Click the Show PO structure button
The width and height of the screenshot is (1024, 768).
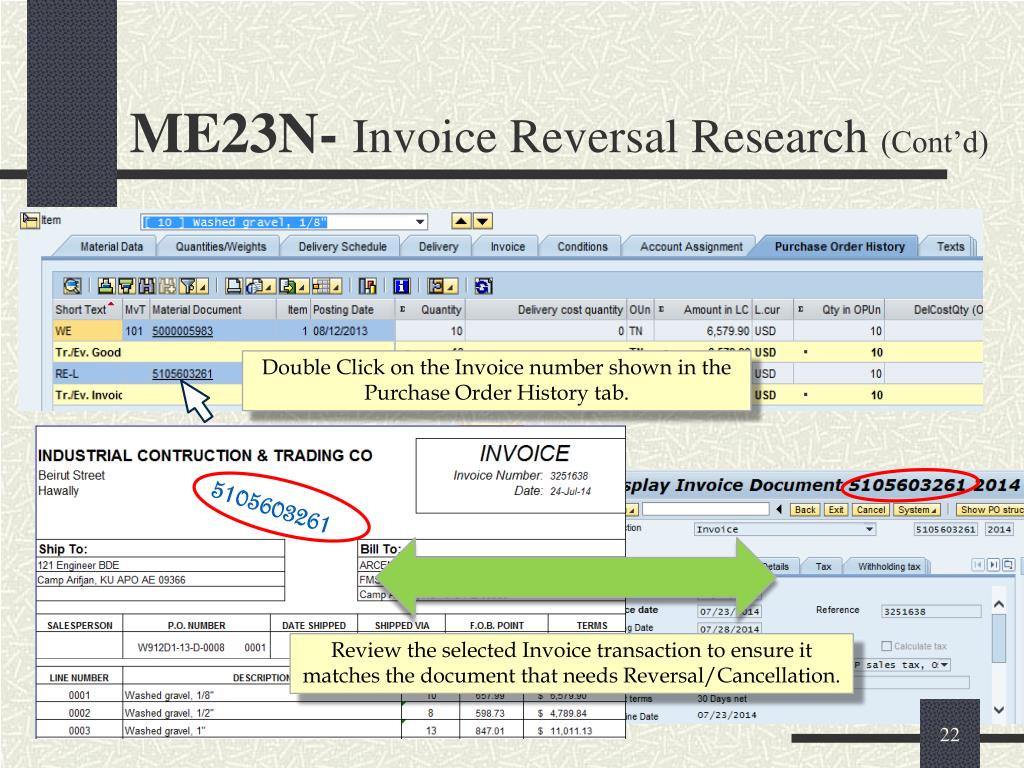990,509
